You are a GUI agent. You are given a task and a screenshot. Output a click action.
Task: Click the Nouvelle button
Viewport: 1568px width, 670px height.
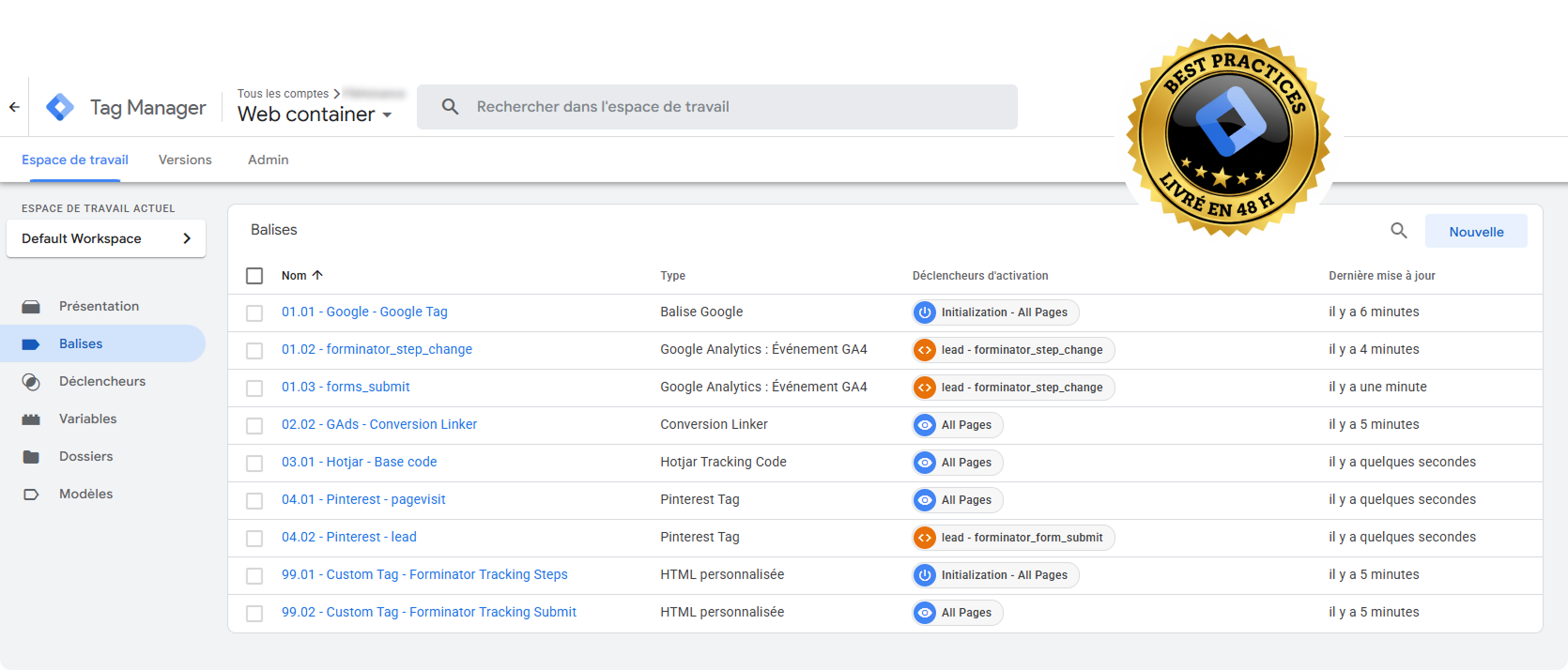point(1475,232)
